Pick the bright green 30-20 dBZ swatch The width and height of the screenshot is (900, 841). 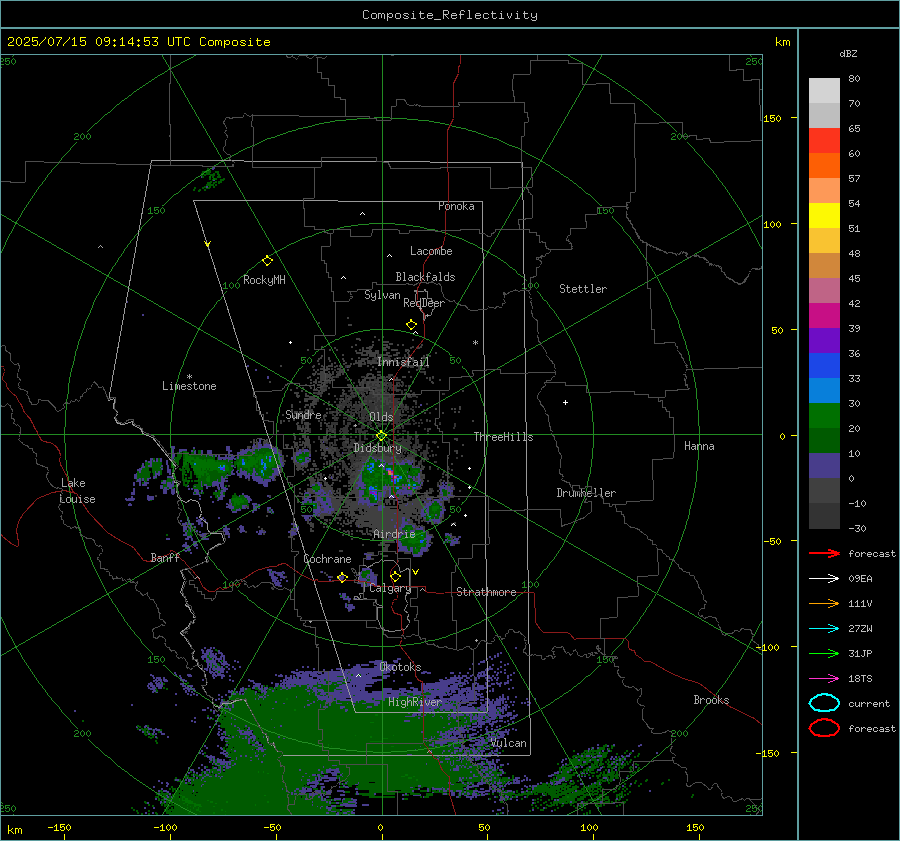click(824, 416)
